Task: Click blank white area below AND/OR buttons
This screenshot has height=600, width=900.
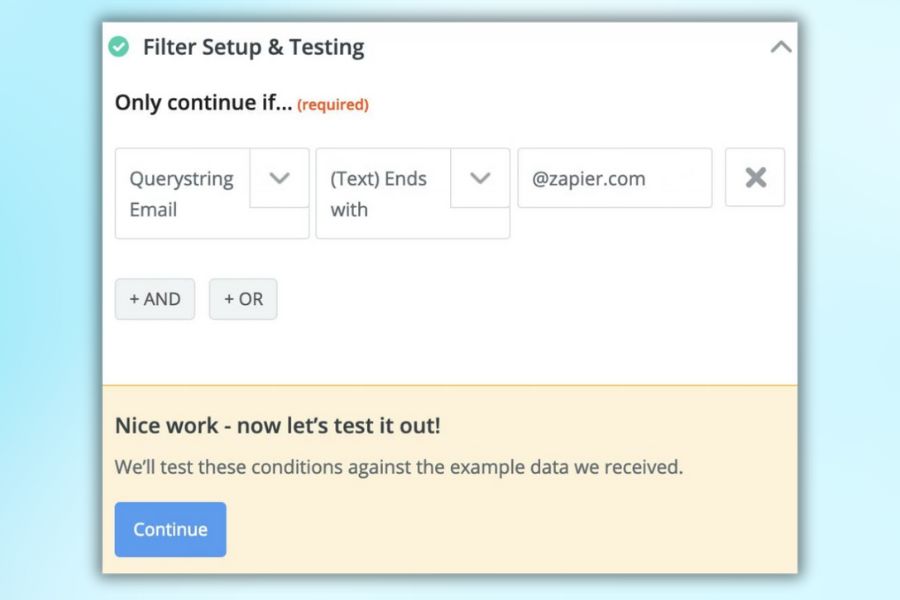Action: pos(450,352)
